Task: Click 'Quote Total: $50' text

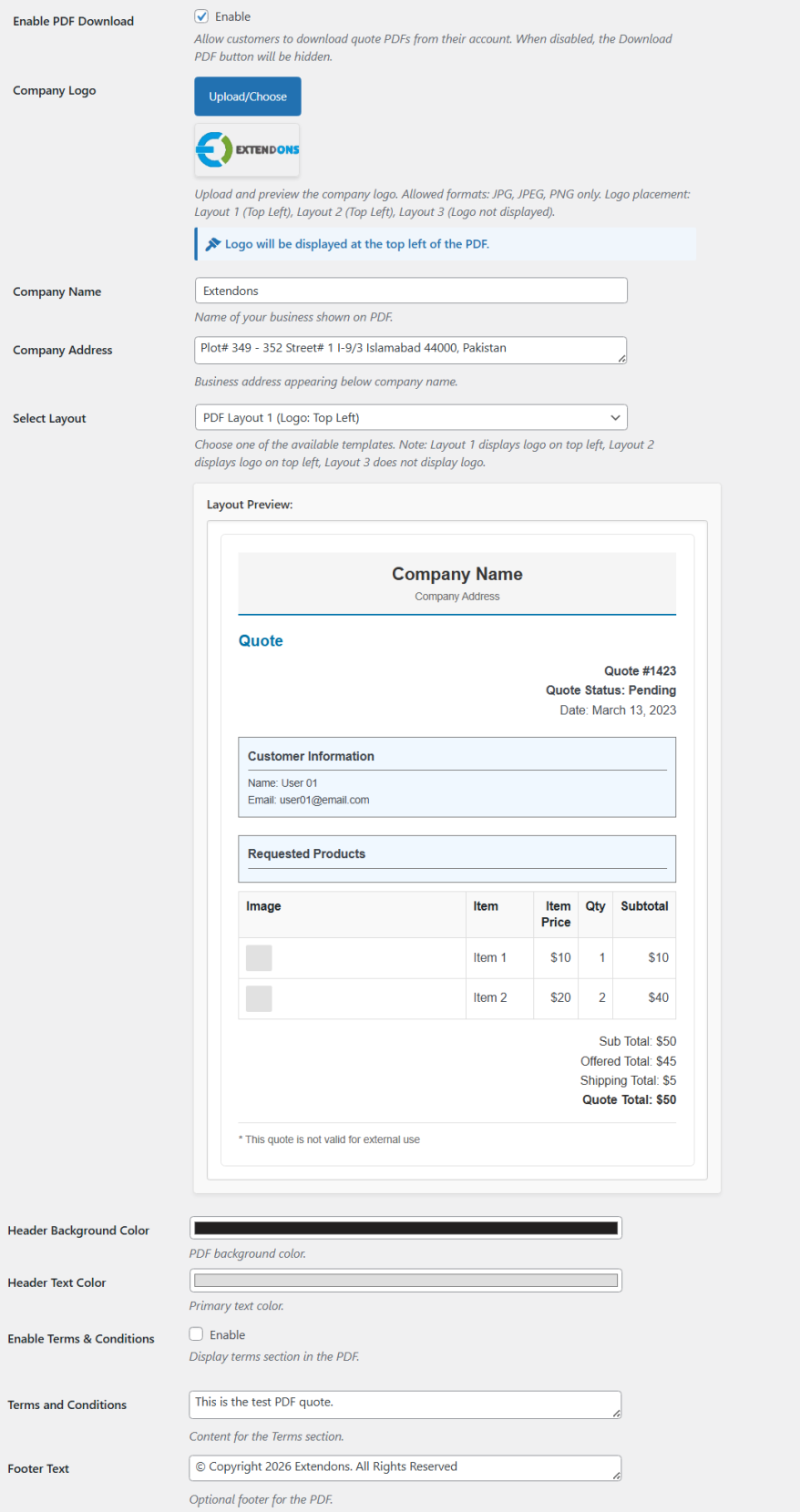Action: [630, 1099]
